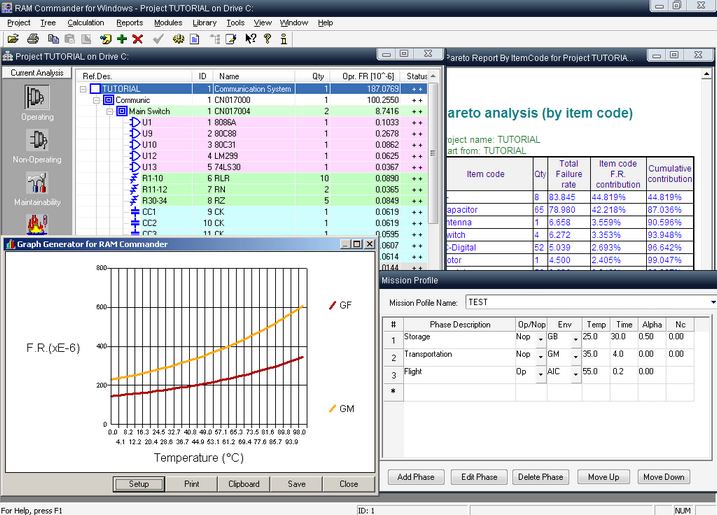Click Move Down button in Mission Profile
The image size is (717, 515).
click(663, 477)
